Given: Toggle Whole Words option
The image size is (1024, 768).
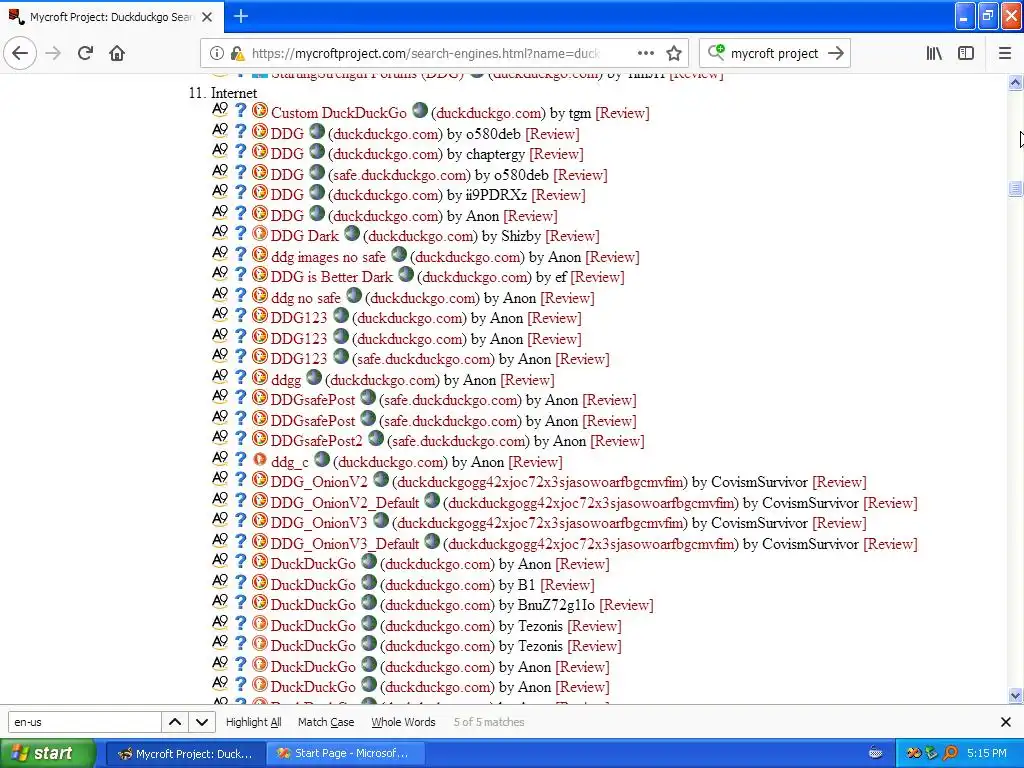Looking at the screenshot, I should pos(403,722).
